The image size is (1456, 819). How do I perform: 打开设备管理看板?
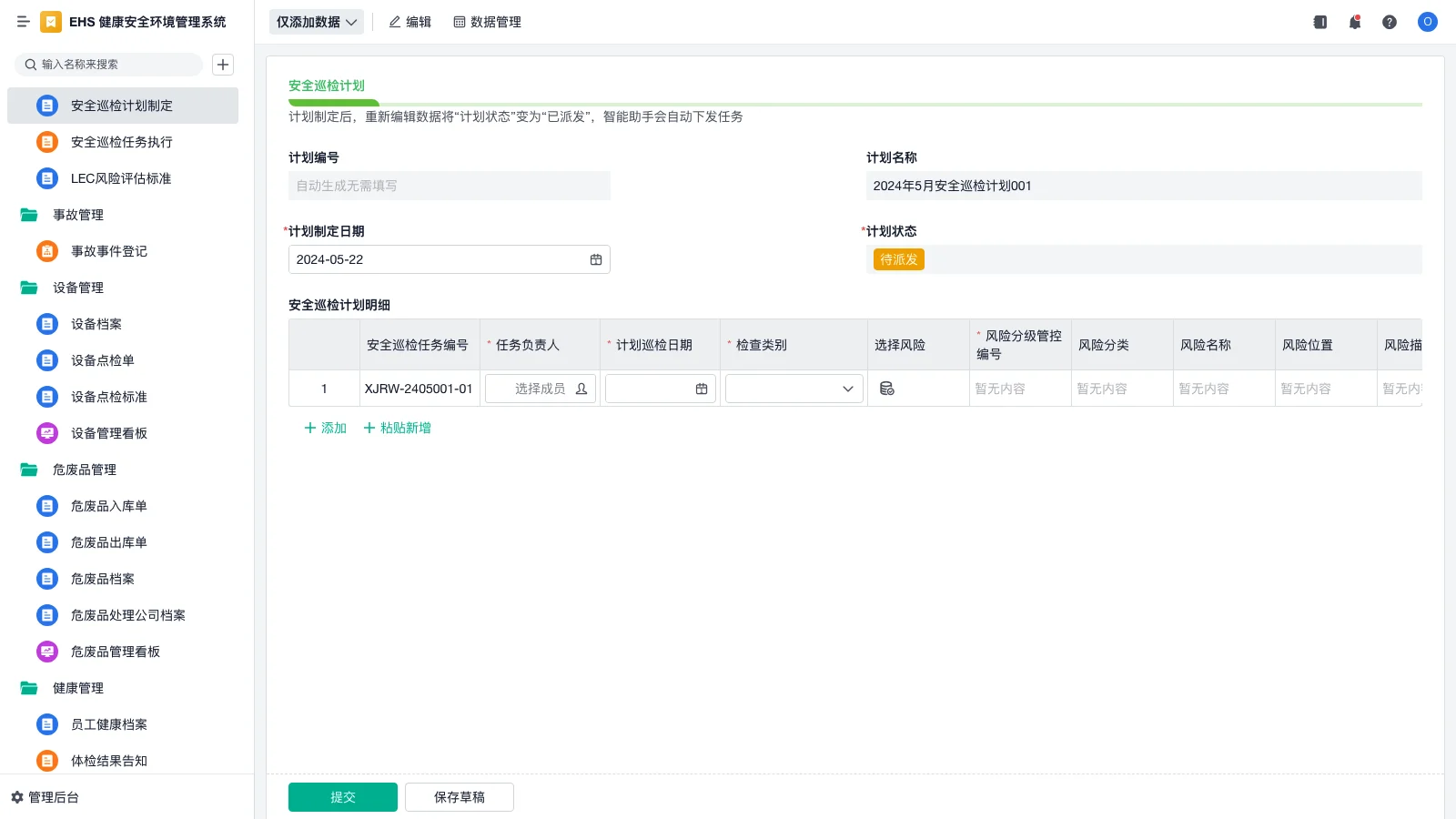[x=108, y=433]
